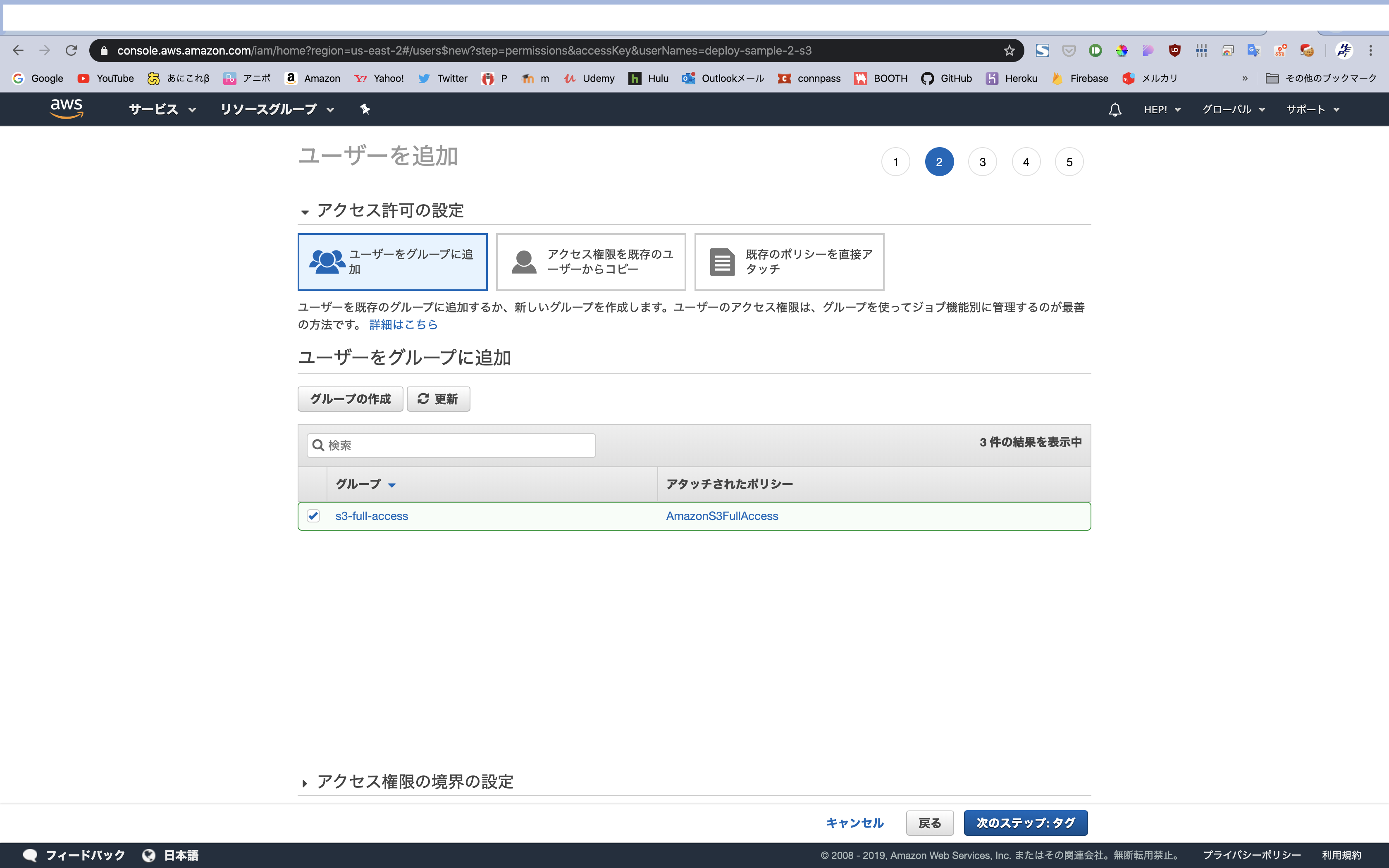Go to wizard step 4
The width and height of the screenshot is (1389, 868).
click(1026, 162)
